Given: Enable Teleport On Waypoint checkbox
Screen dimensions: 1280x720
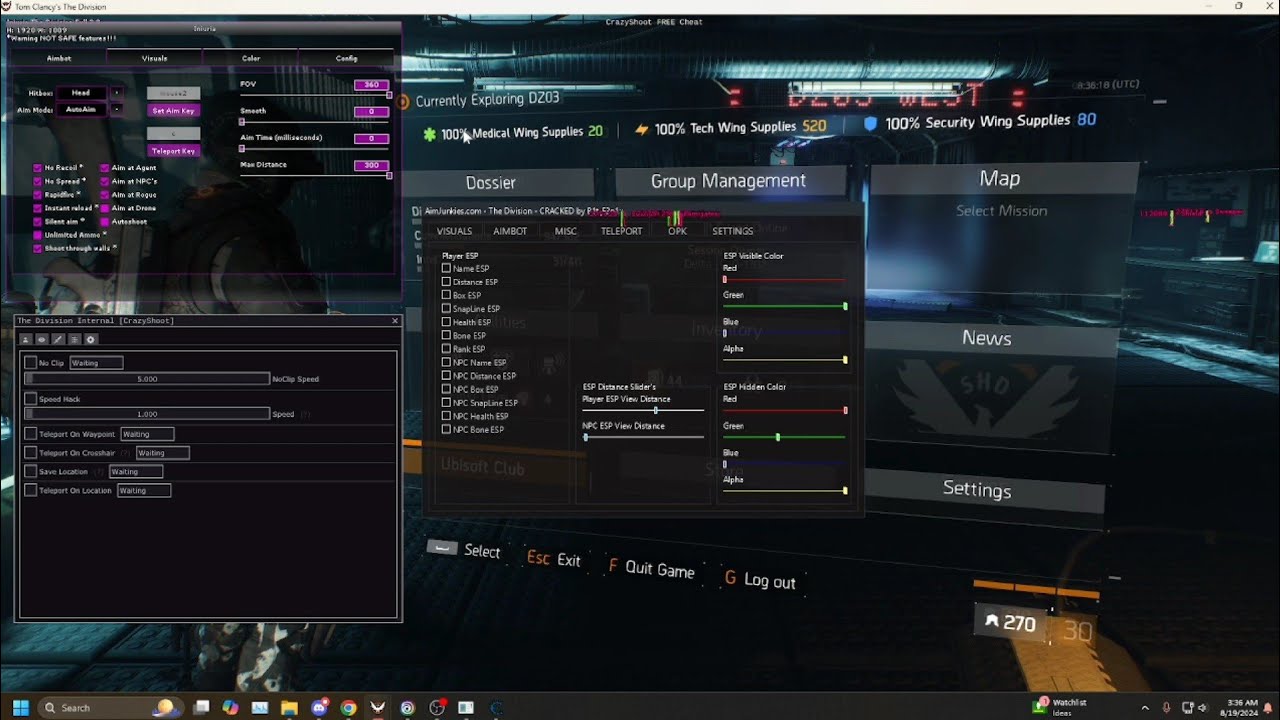Looking at the screenshot, I should [31, 434].
